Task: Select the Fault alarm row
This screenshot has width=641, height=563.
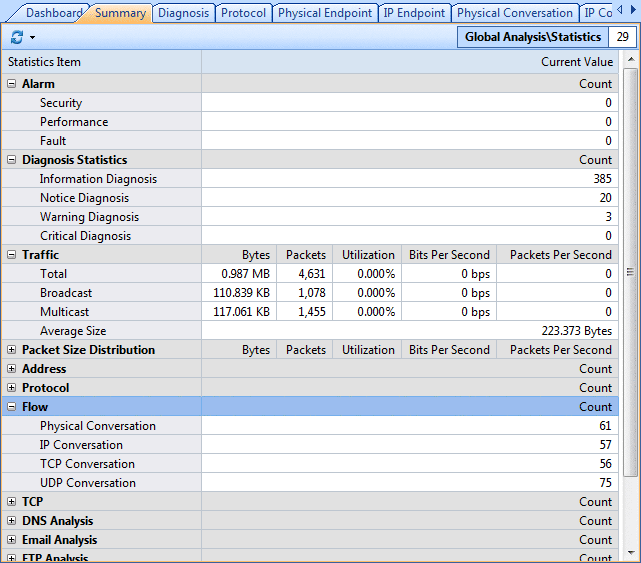Action: point(310,141)
